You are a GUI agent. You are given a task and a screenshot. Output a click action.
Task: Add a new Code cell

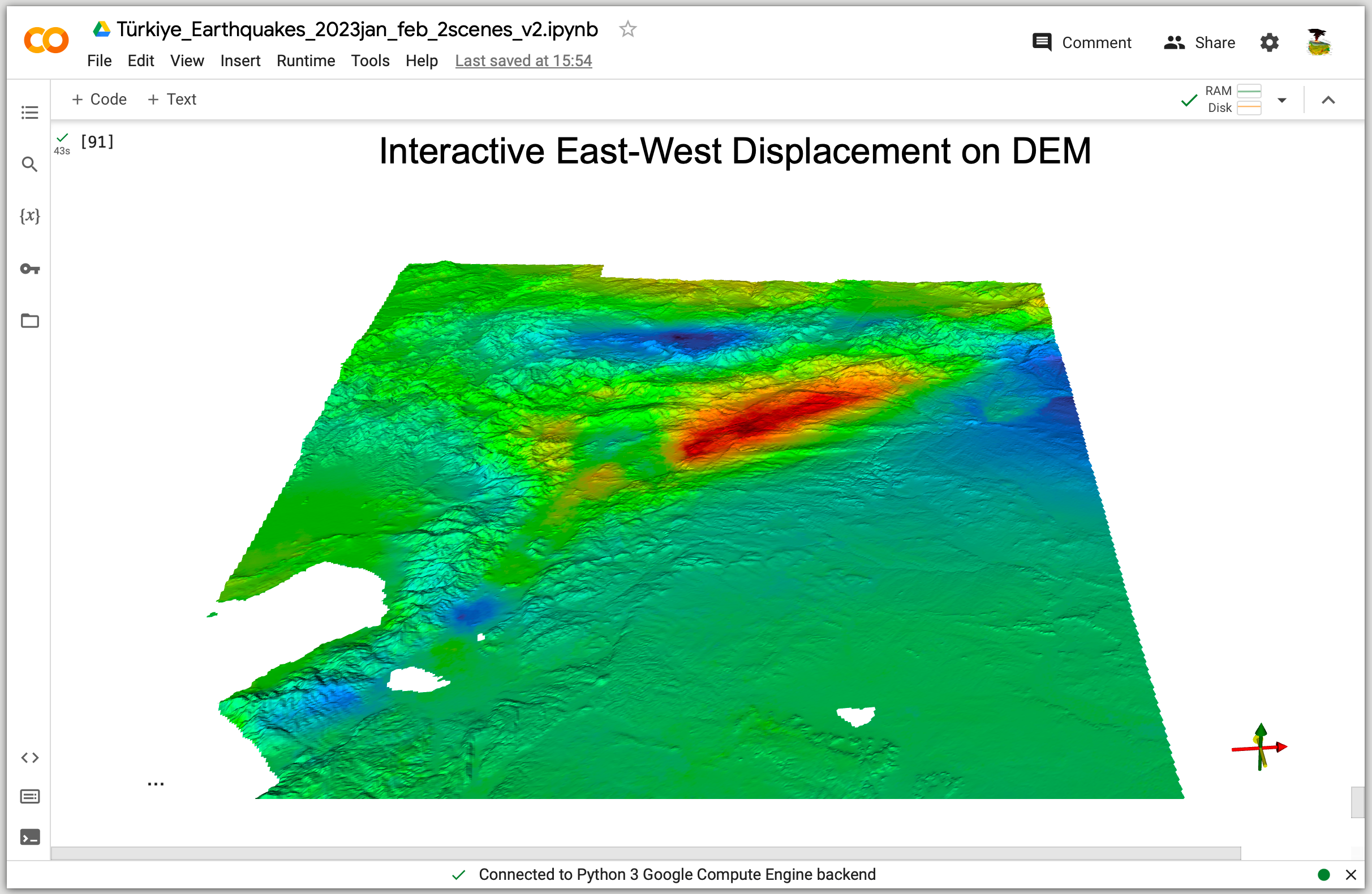pos(99,99)
